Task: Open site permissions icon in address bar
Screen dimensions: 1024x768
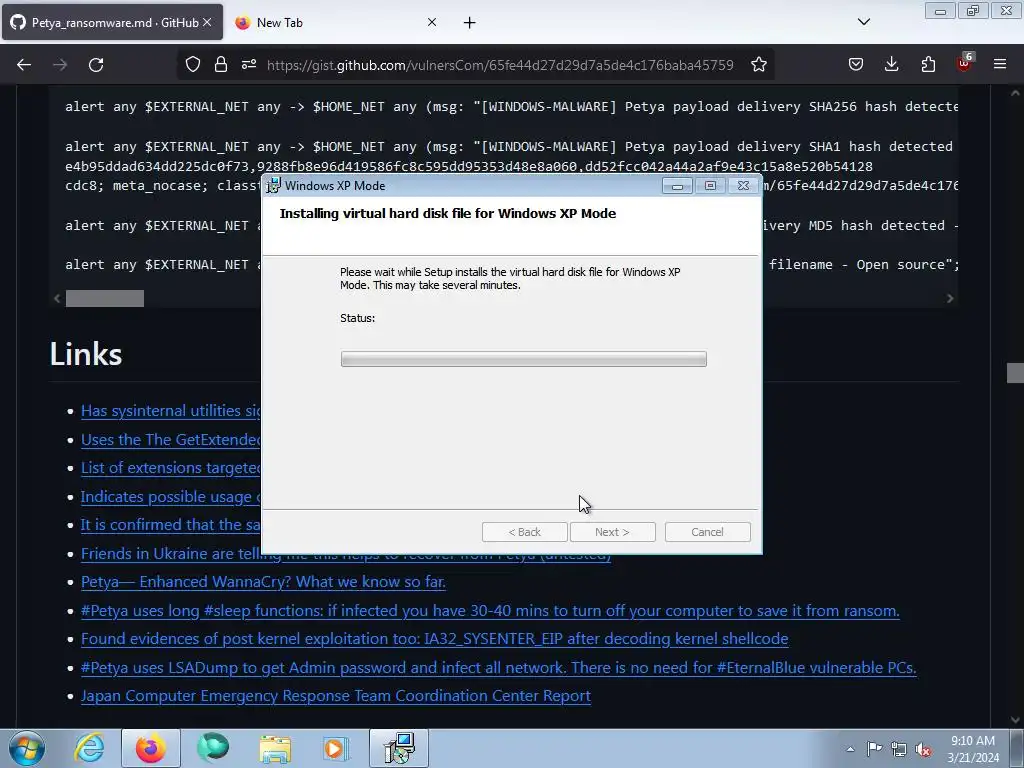Action: point(249,65)
